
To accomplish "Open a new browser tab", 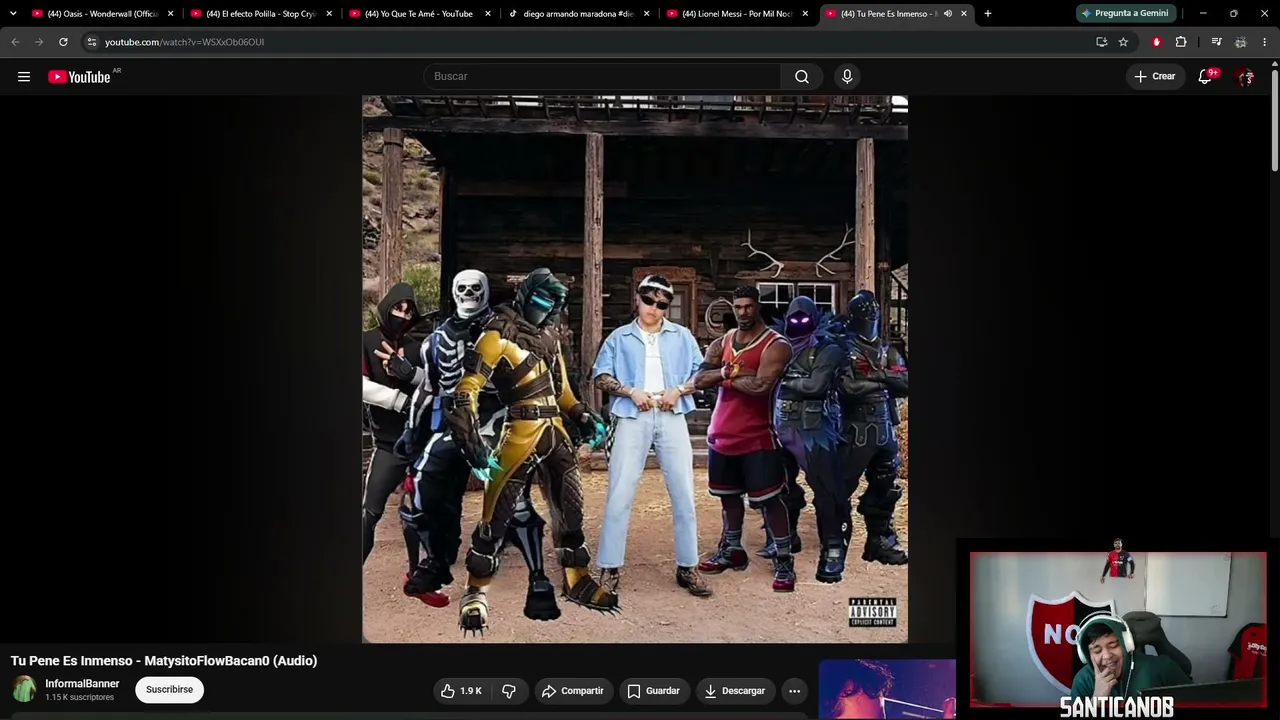I will [988, 14].
